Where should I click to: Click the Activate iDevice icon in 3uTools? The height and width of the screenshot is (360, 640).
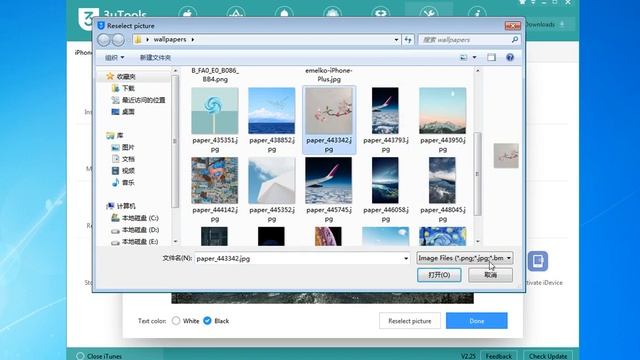(538, 261)
